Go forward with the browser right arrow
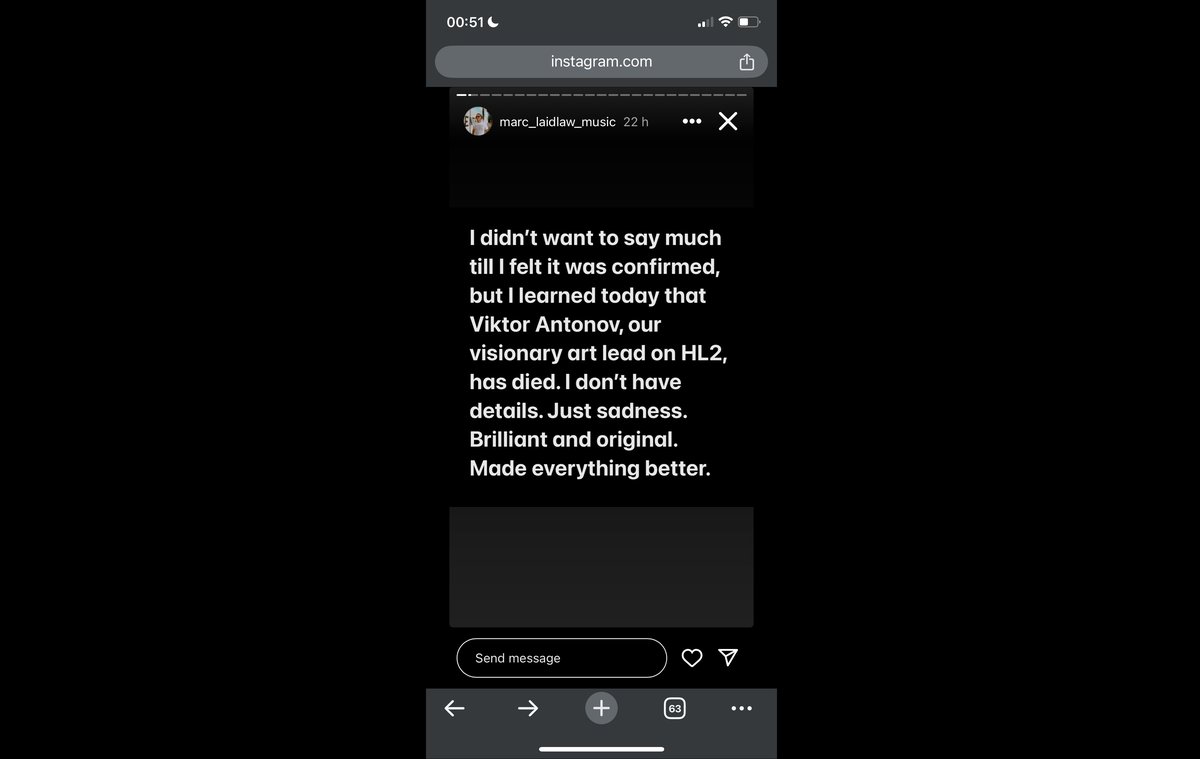 click(x=528, y=708)
